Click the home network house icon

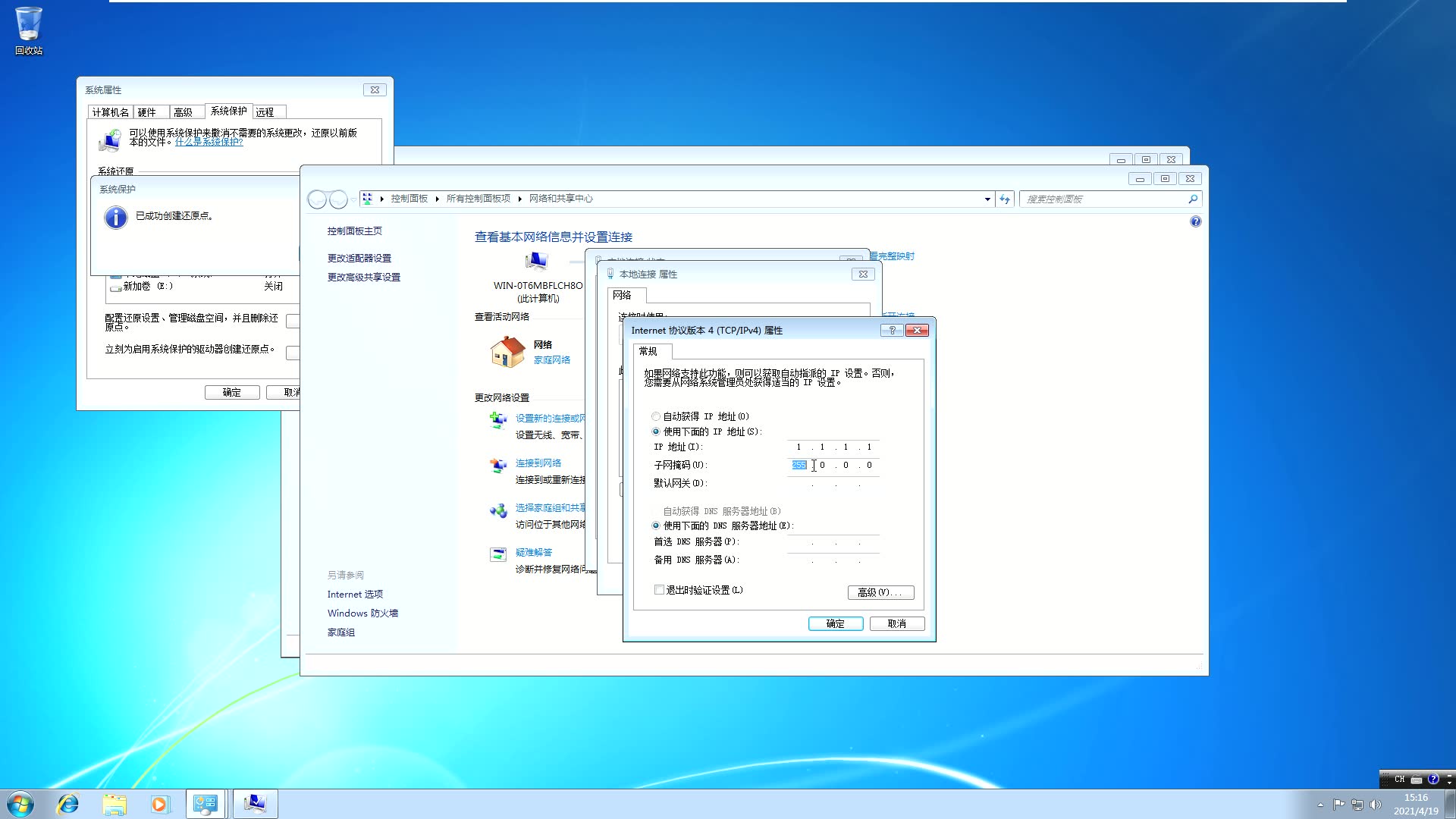(x=507, y=352)
